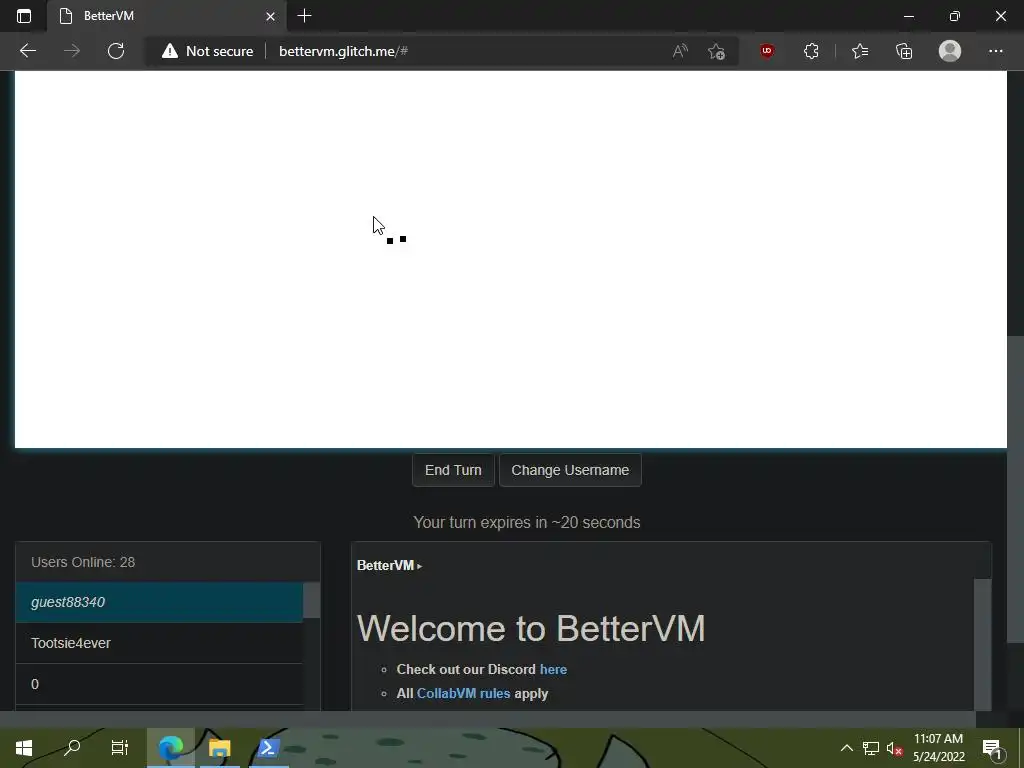Click the page vertical scrollbar thumb
Image resolution: width=1024 pixels, height=768 pixels.
click(1015, 490)
